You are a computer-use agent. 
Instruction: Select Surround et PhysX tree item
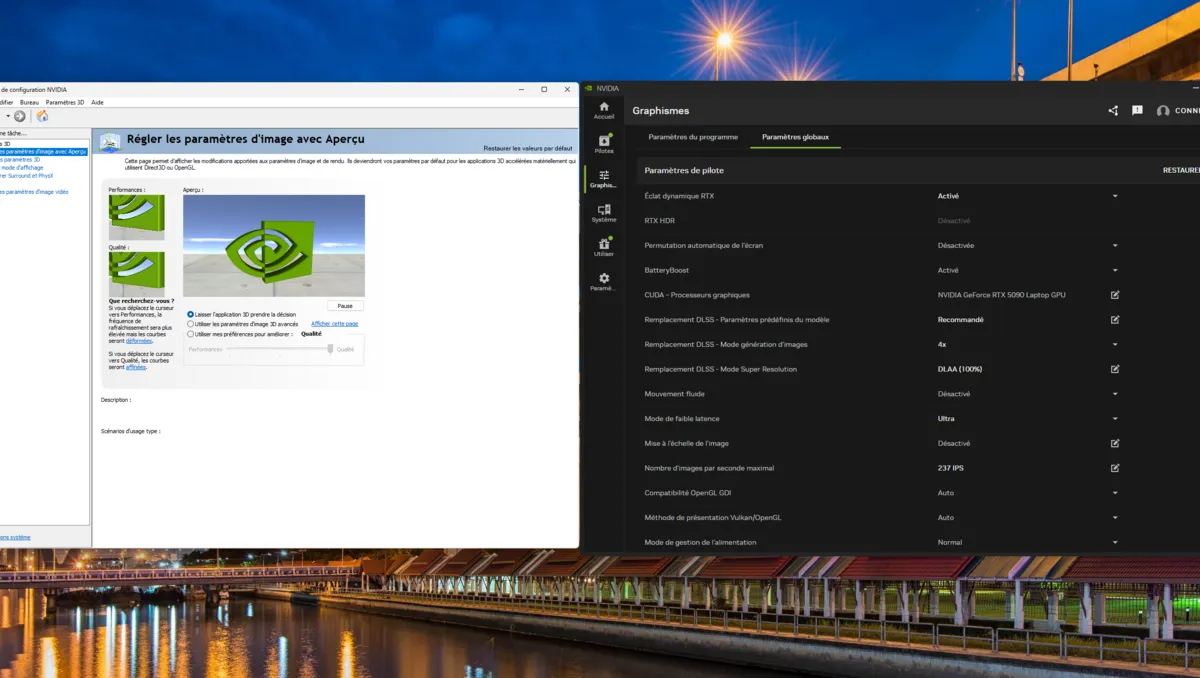click(x=24, y=175)
